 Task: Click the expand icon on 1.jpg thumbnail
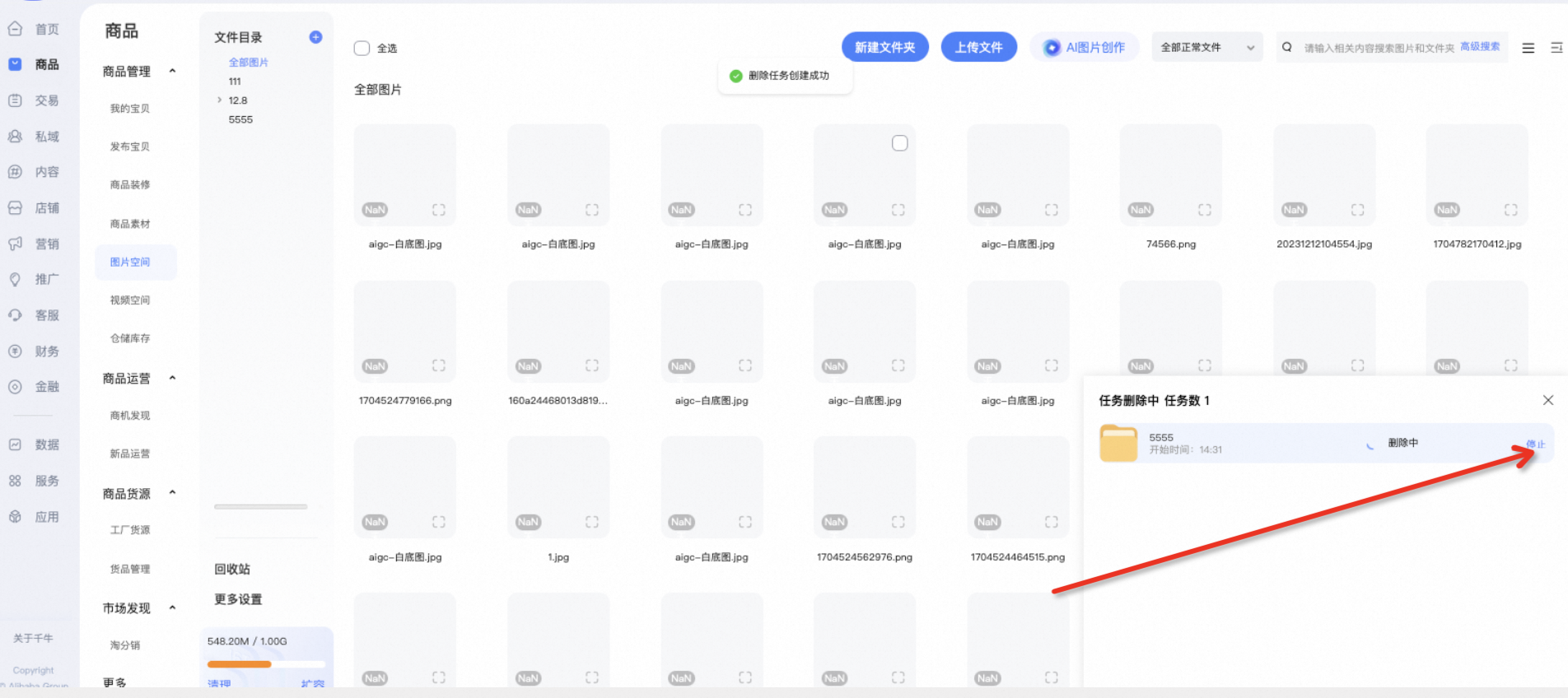(592, 522)
